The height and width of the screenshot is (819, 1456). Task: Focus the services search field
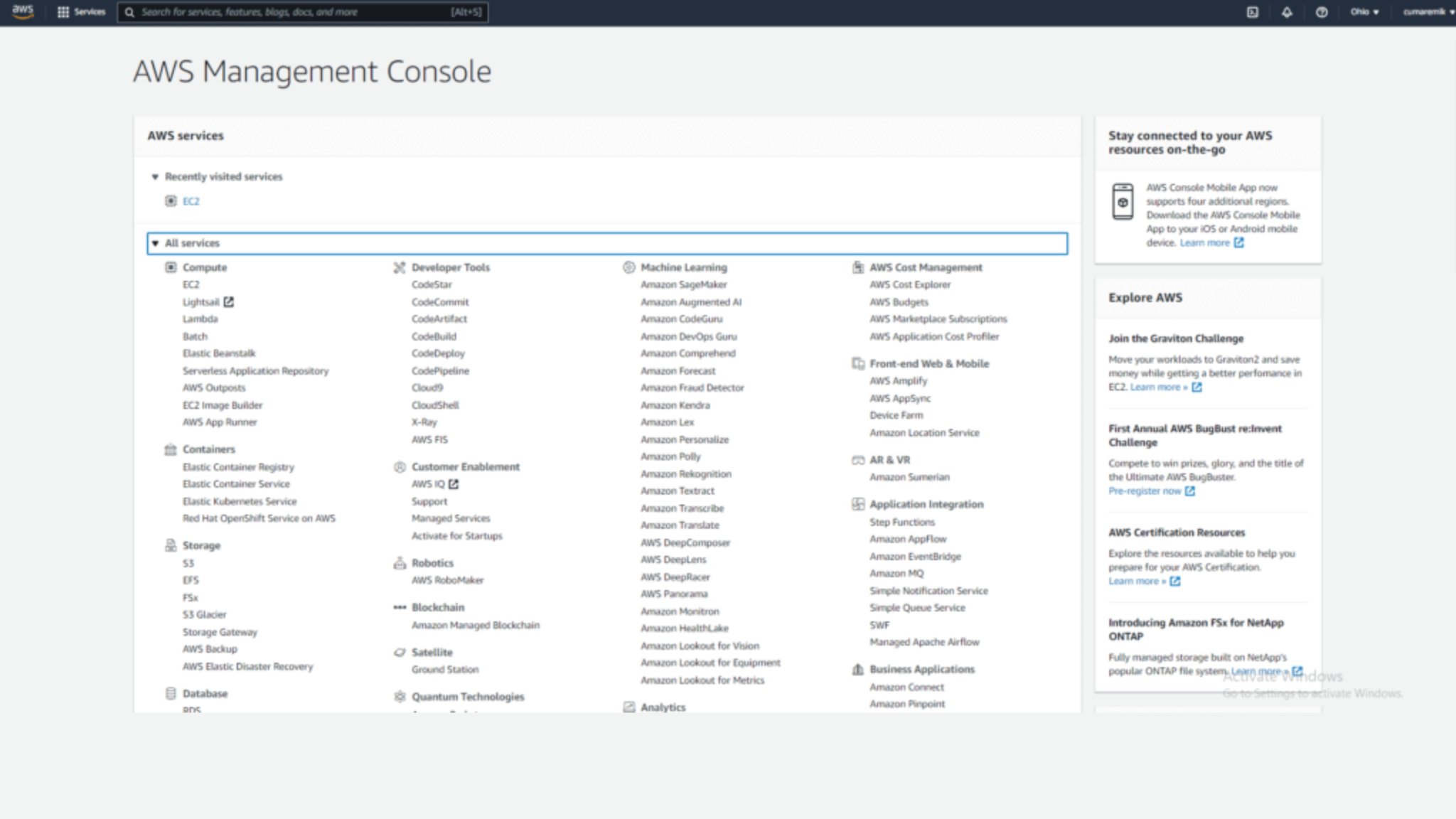point(303,12)
